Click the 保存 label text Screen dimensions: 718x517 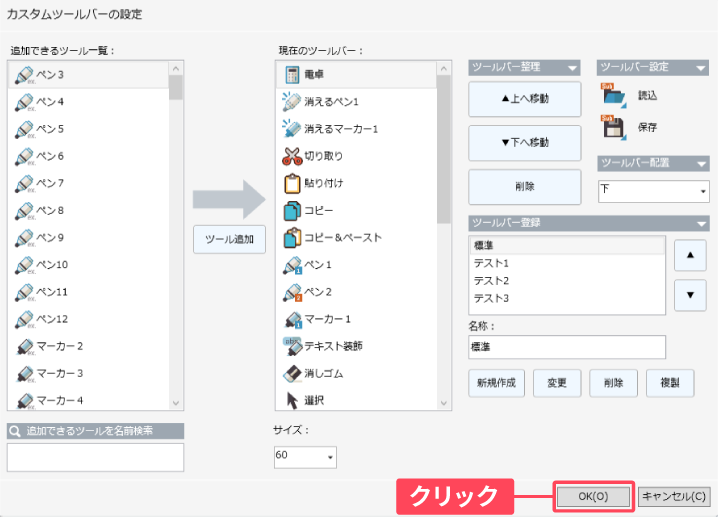click(647, 127)
